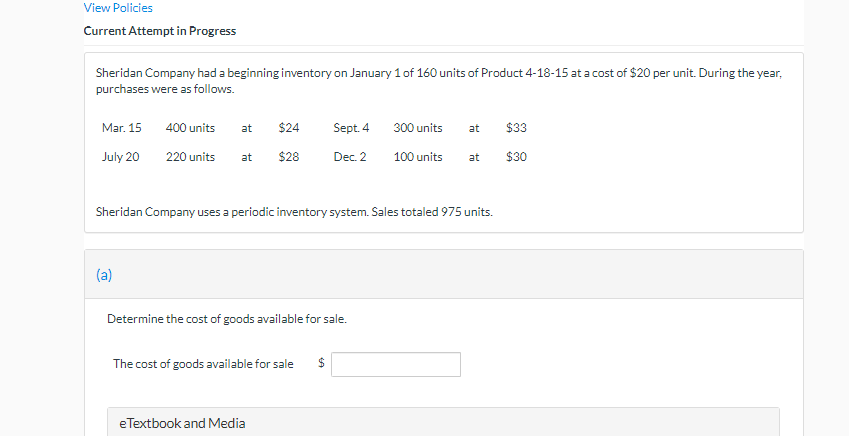This screenshot has width=849, height=436.
Task: Click the $30 unit cost value
Action: pyautogui.click(x=517, y=157)
